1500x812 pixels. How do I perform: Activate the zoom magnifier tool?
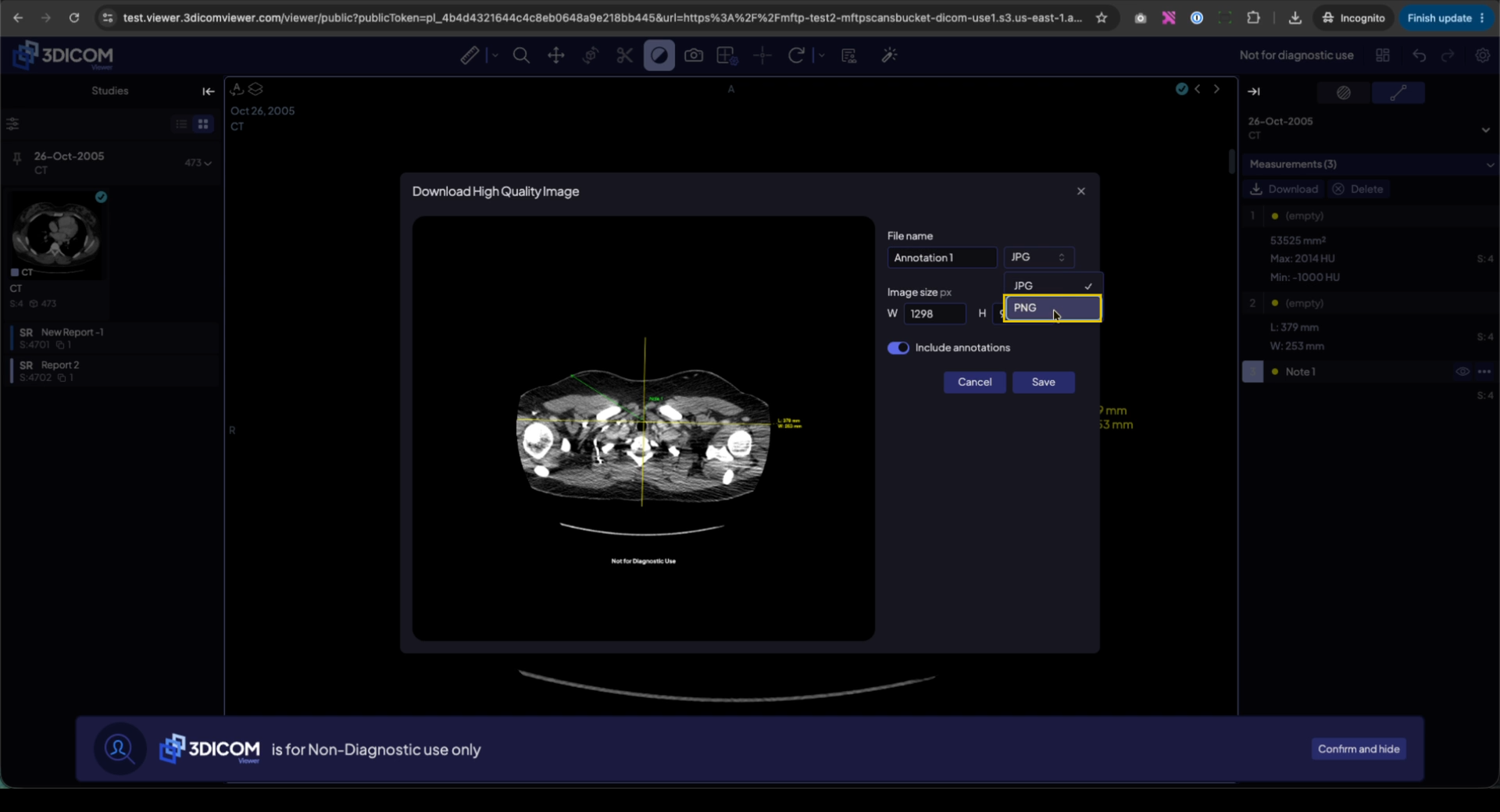click(x=521, y=55)
